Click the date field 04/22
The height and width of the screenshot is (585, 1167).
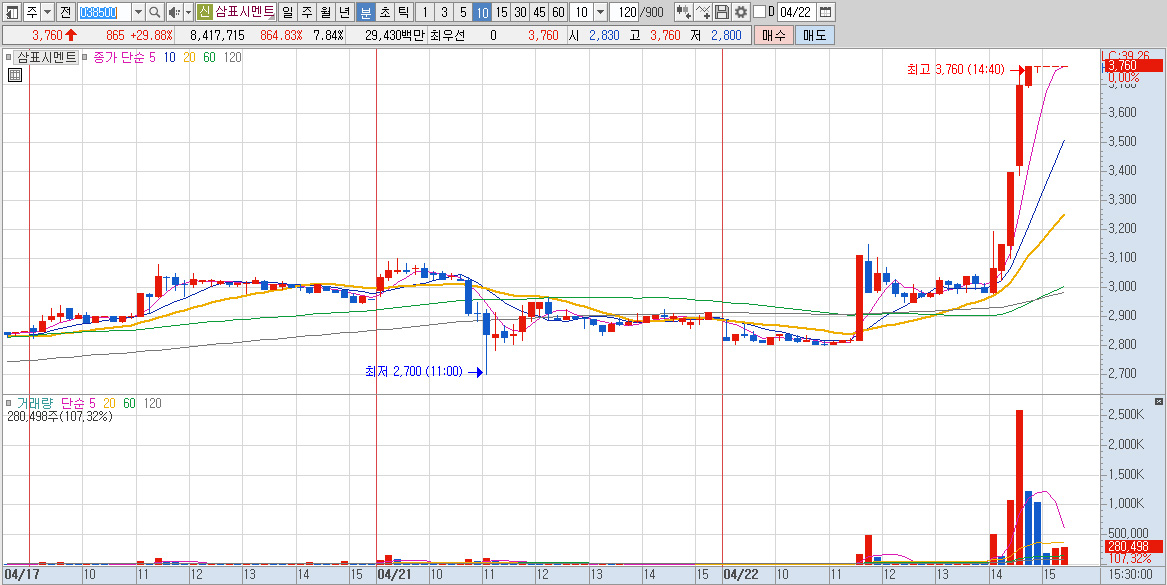[x=796, y=12]
